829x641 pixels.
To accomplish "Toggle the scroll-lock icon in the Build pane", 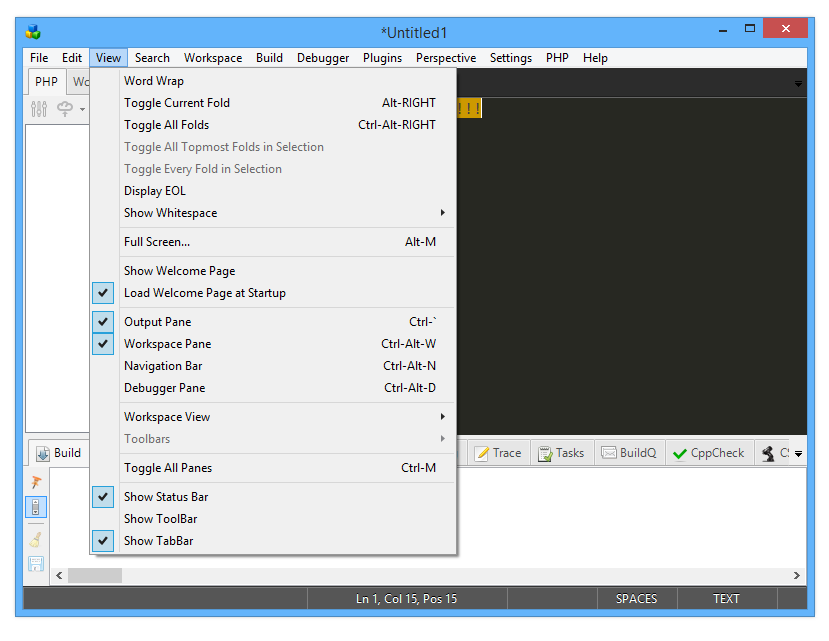I will [x=37, y=507].
